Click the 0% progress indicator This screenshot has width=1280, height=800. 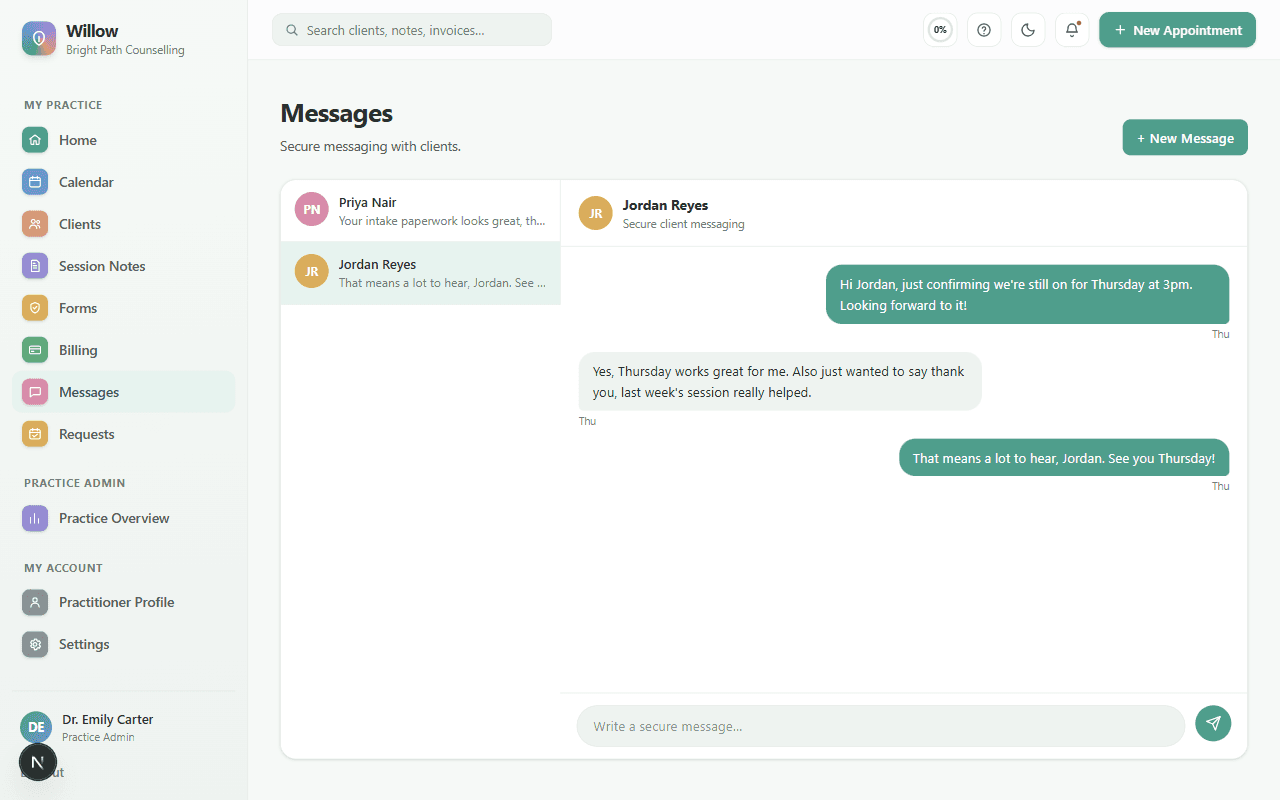tap(940, 30)
